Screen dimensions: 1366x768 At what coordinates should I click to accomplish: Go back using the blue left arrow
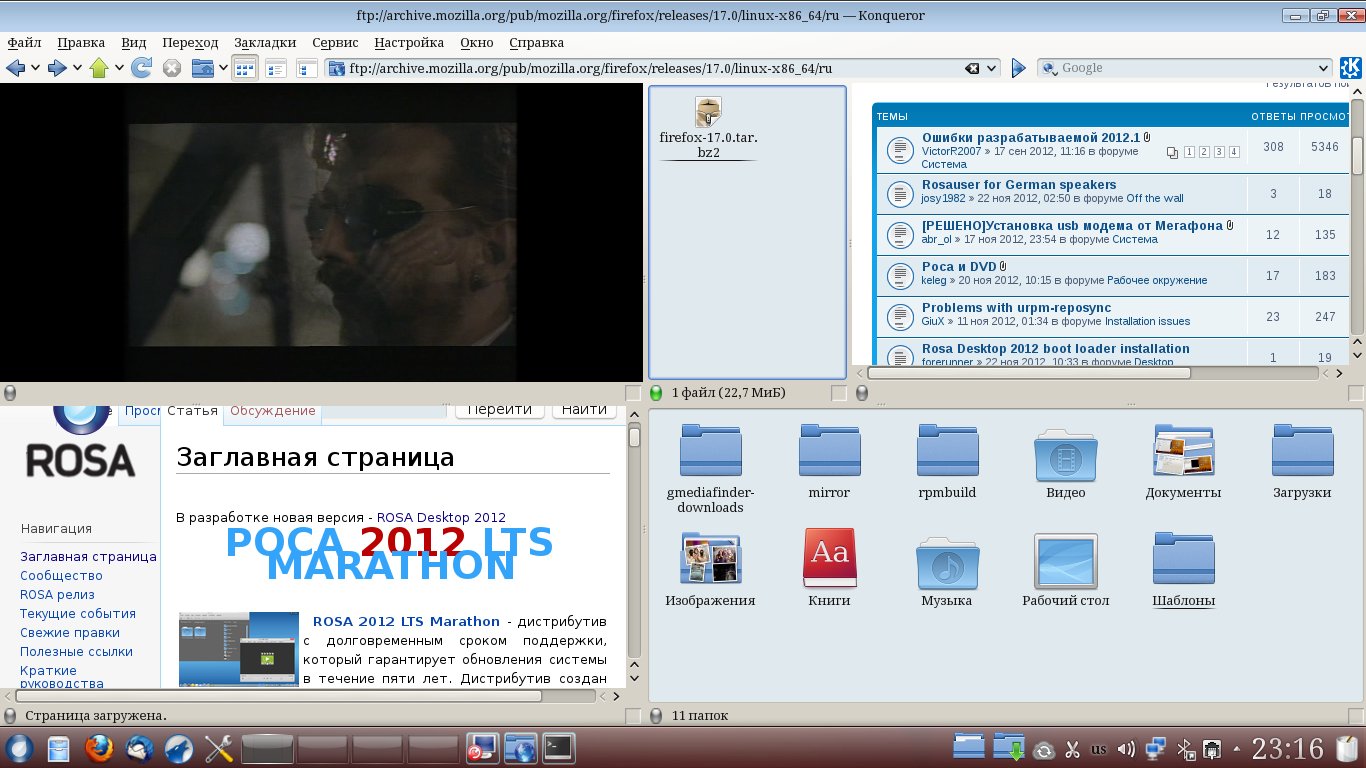click(15, 68)
